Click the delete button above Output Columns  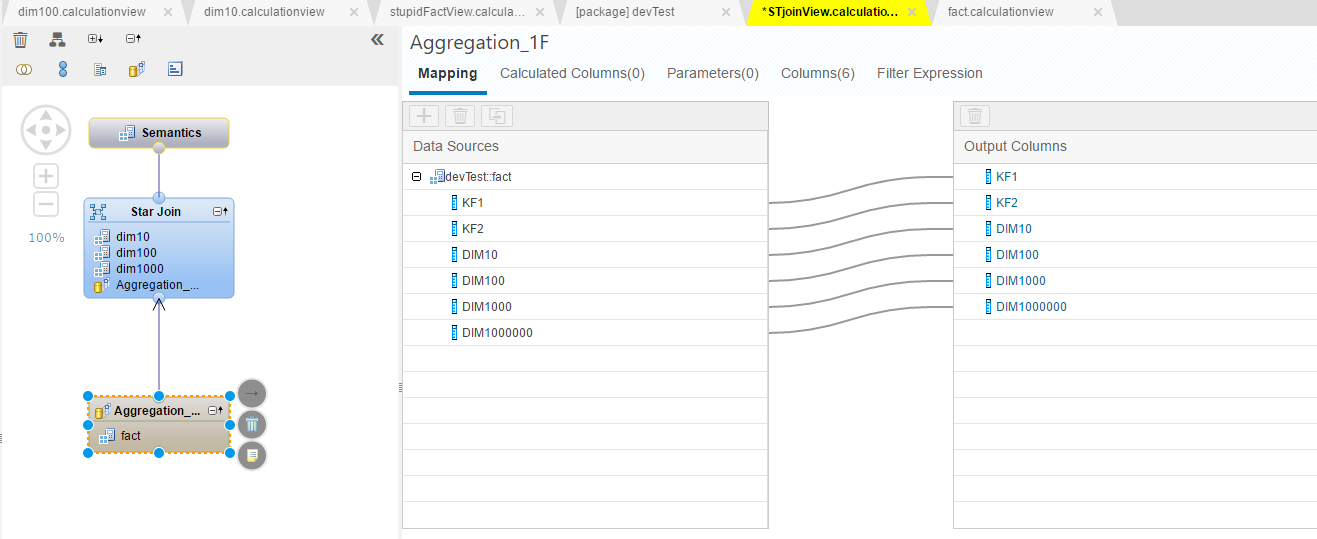975,116
